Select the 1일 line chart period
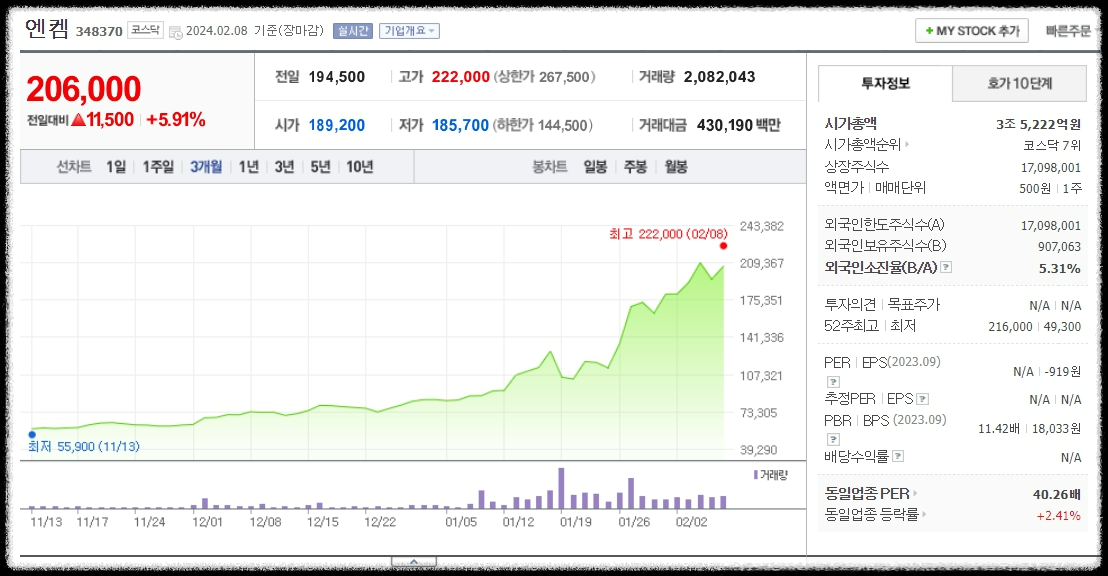This screenshot has height=576, width=1108. click(x=116, y=167)
